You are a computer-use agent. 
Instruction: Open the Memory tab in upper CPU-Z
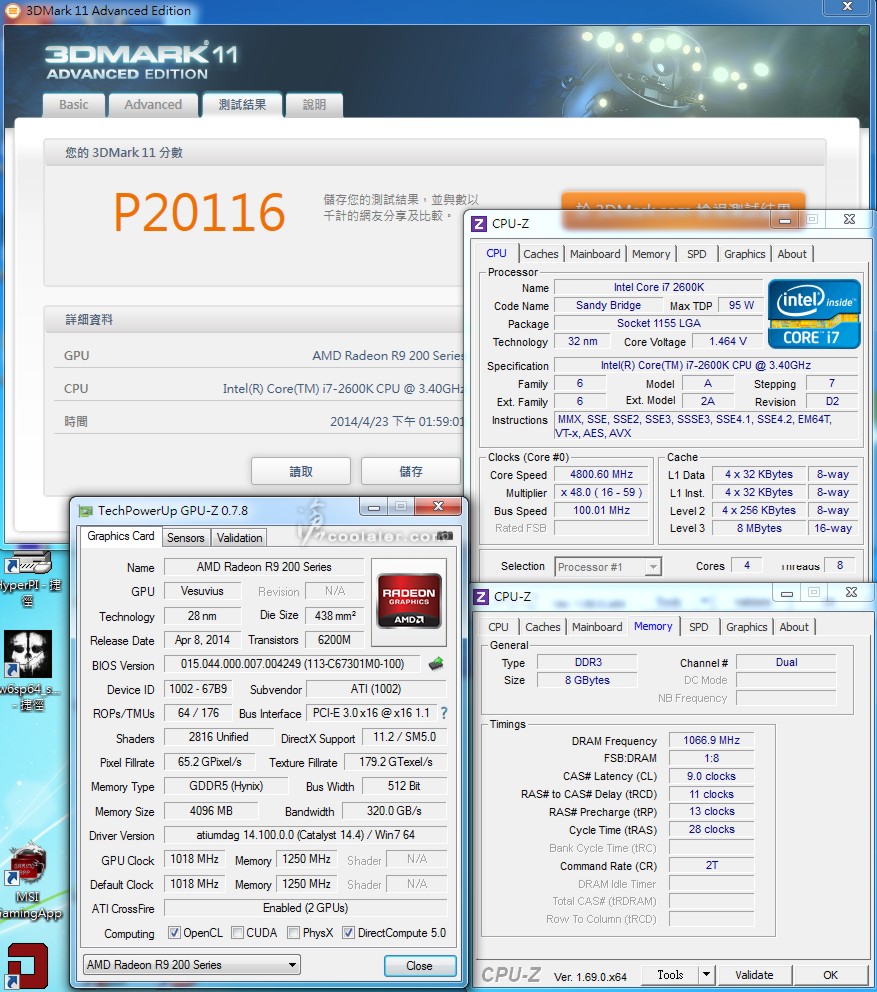point(650,254)
